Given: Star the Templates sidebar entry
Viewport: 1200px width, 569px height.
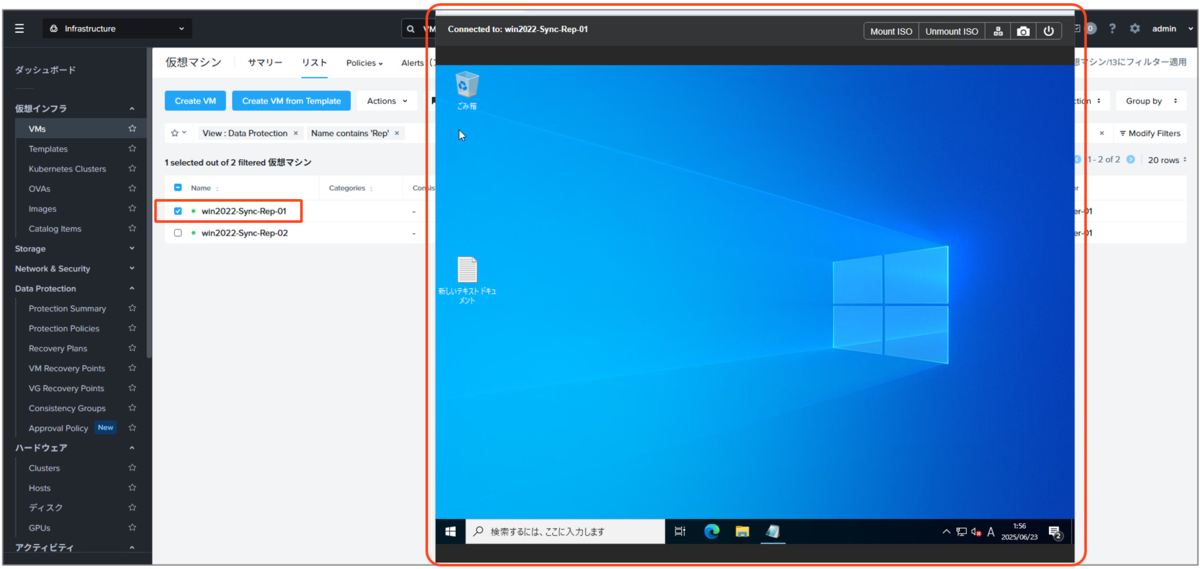Looking at the screenshot, I should click(132, 149).
